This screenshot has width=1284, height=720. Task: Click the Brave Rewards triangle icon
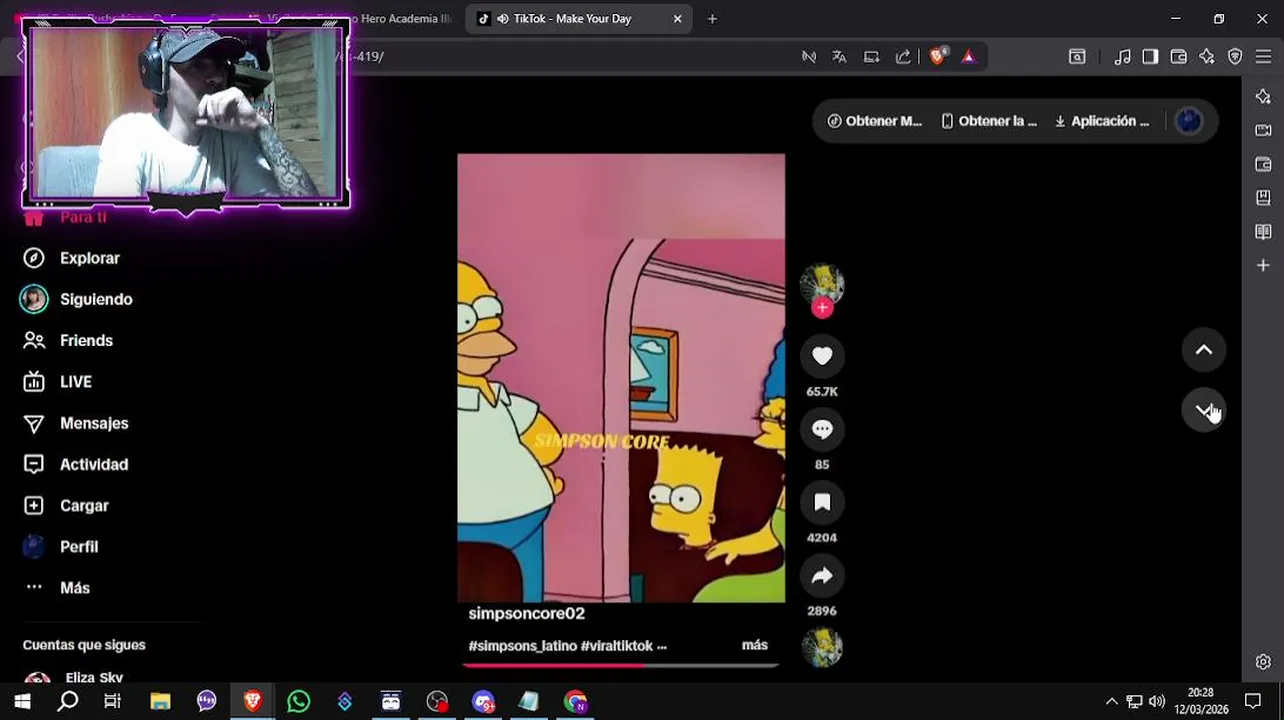[x=968, y=57]
